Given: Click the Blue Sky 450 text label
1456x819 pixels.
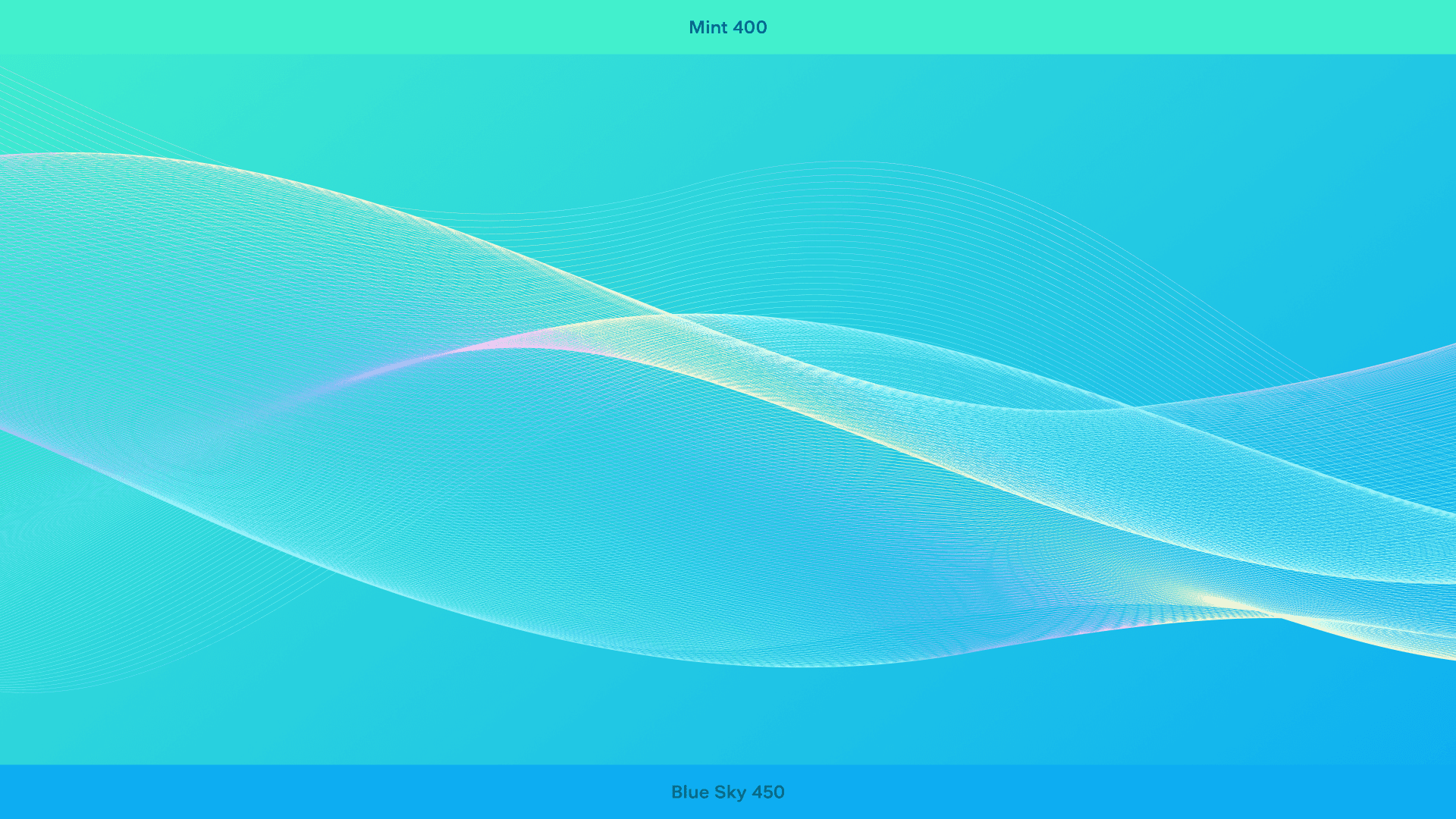Looking at the screenshot, I should [x=727, y=792].
